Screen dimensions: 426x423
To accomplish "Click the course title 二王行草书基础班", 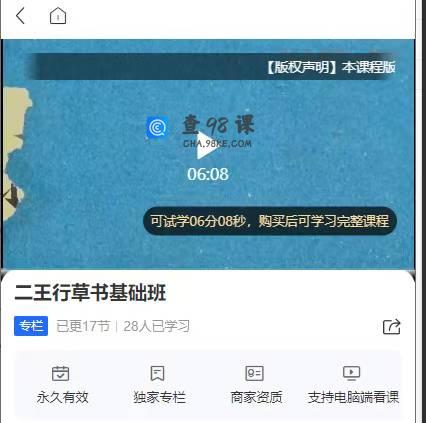I will click(90, 293).
